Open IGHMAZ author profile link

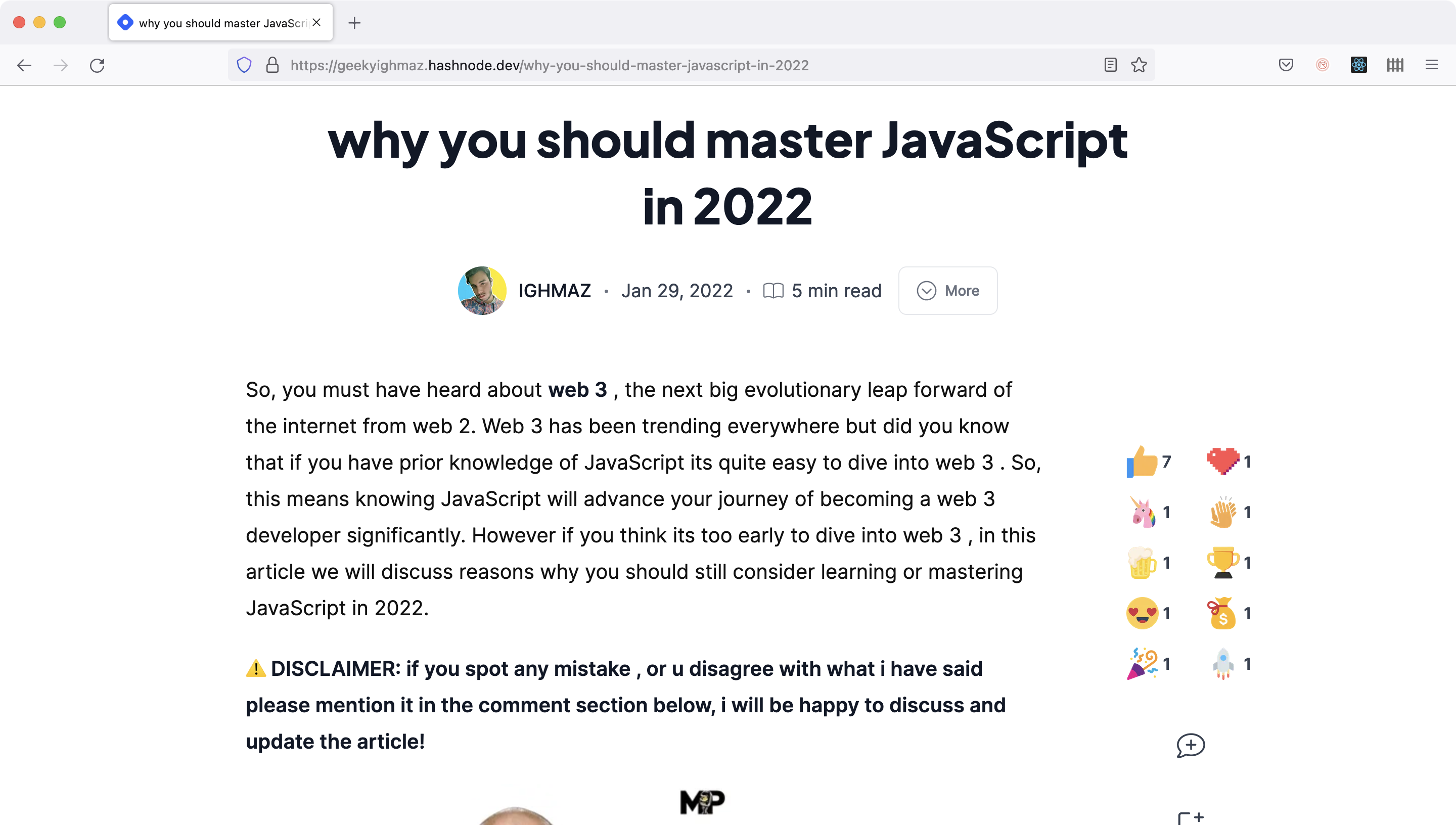click(555, 291)
